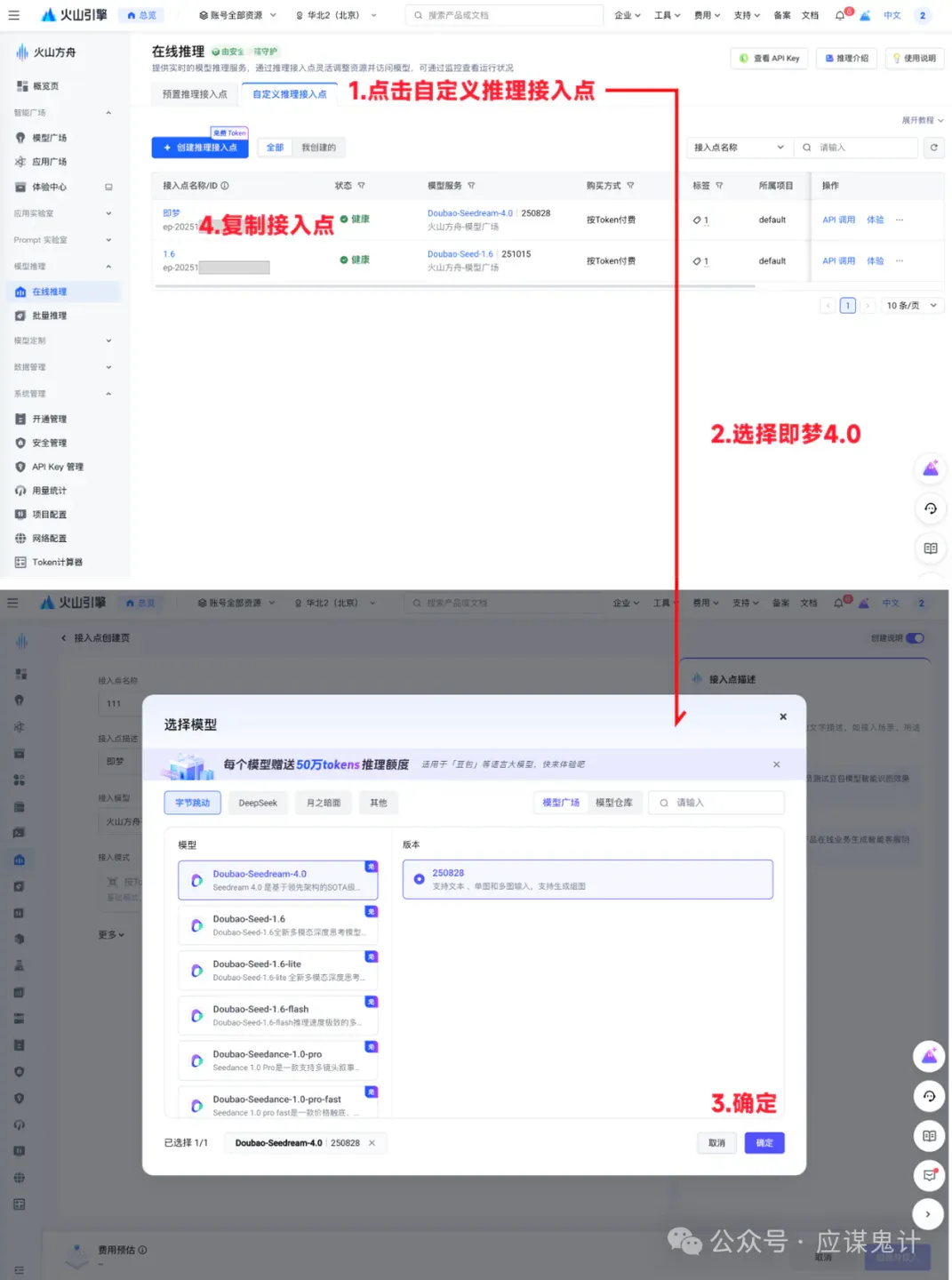Select the 月之暗面 vendor tab
The height and width of the screenshot is (1280, 952).
pyautogui.click(x=324, y=803)
